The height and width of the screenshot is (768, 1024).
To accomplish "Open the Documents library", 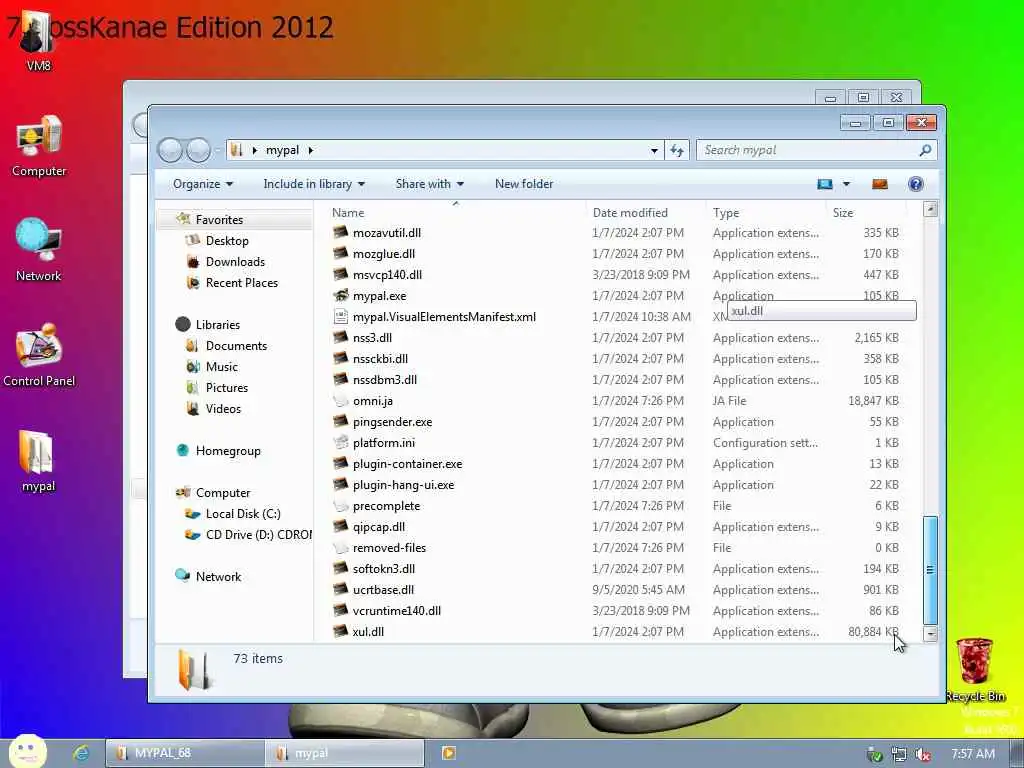I will pos(236,345).
